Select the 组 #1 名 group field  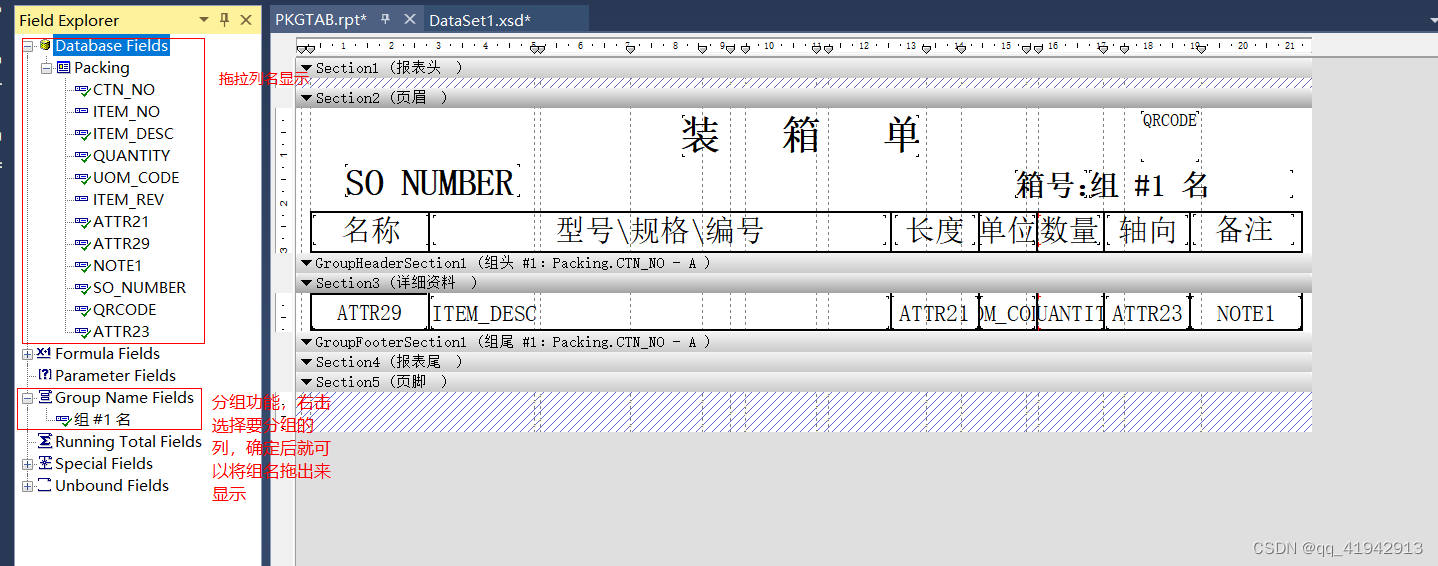[102, 420]
